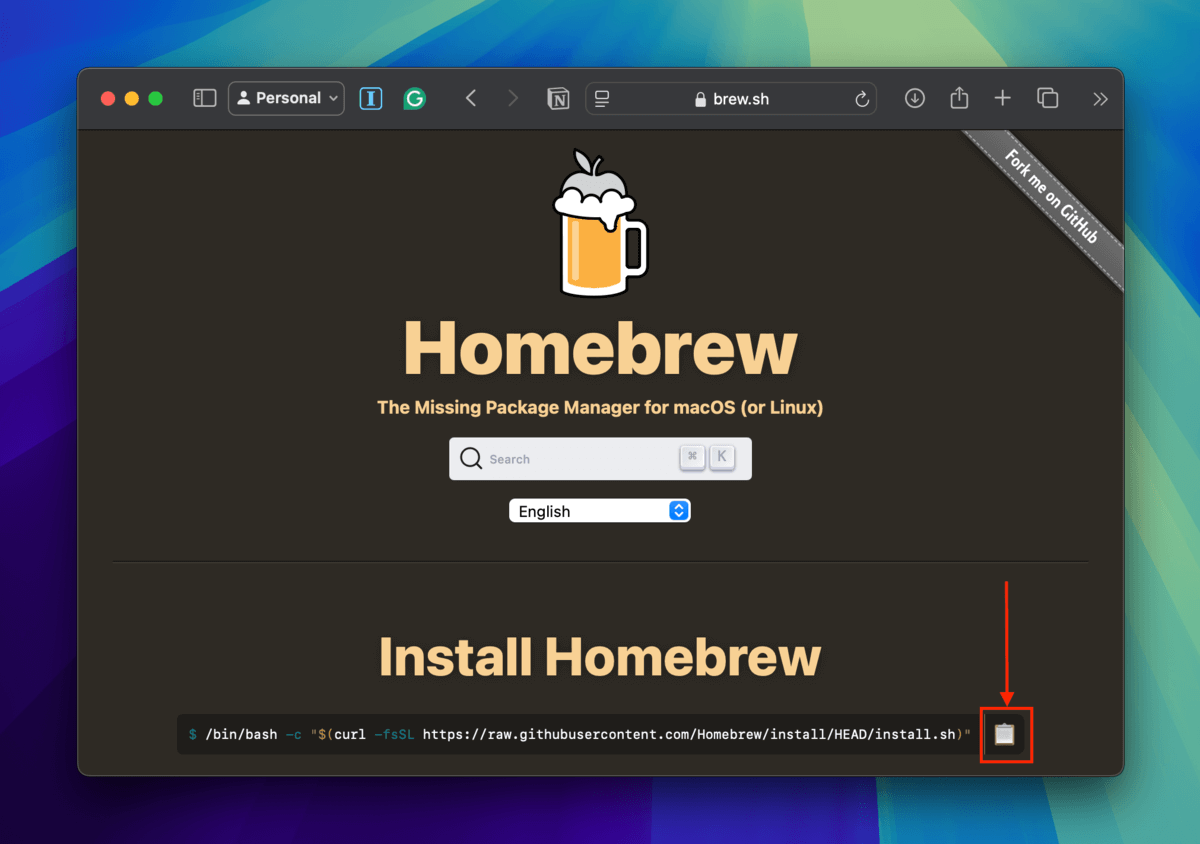Toggle the Safari sidebar

point(204,98)
